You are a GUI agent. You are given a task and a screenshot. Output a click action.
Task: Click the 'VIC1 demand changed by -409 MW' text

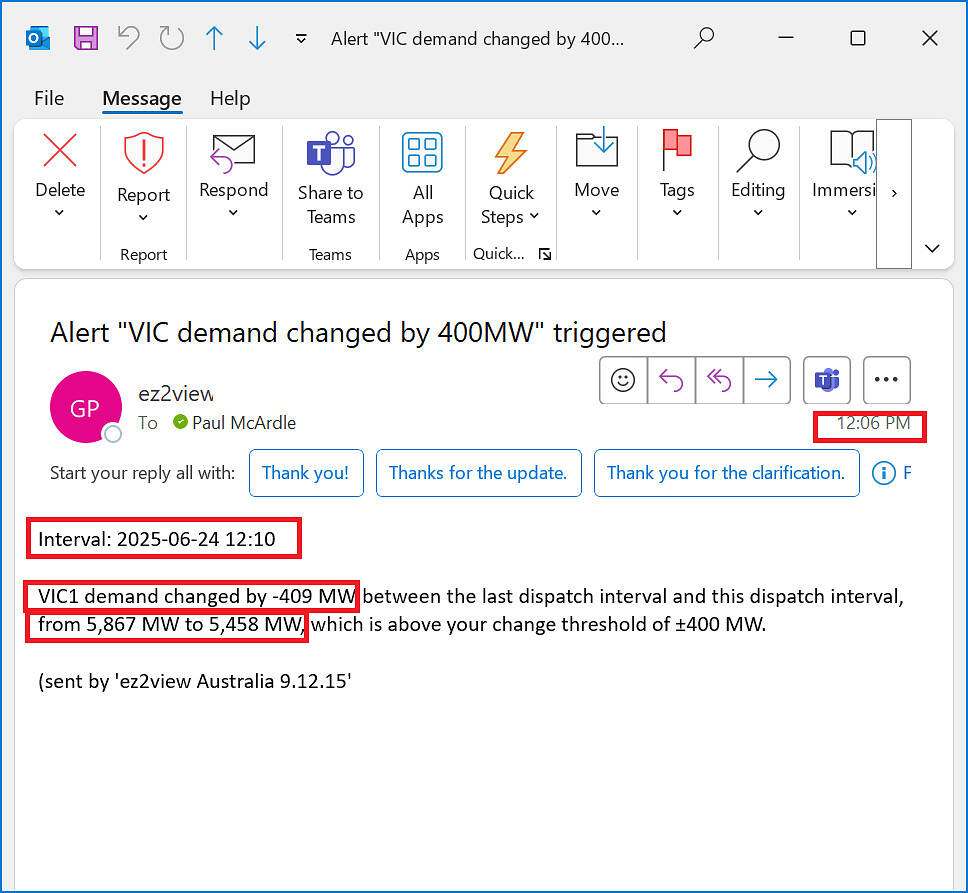click(197, 596)
